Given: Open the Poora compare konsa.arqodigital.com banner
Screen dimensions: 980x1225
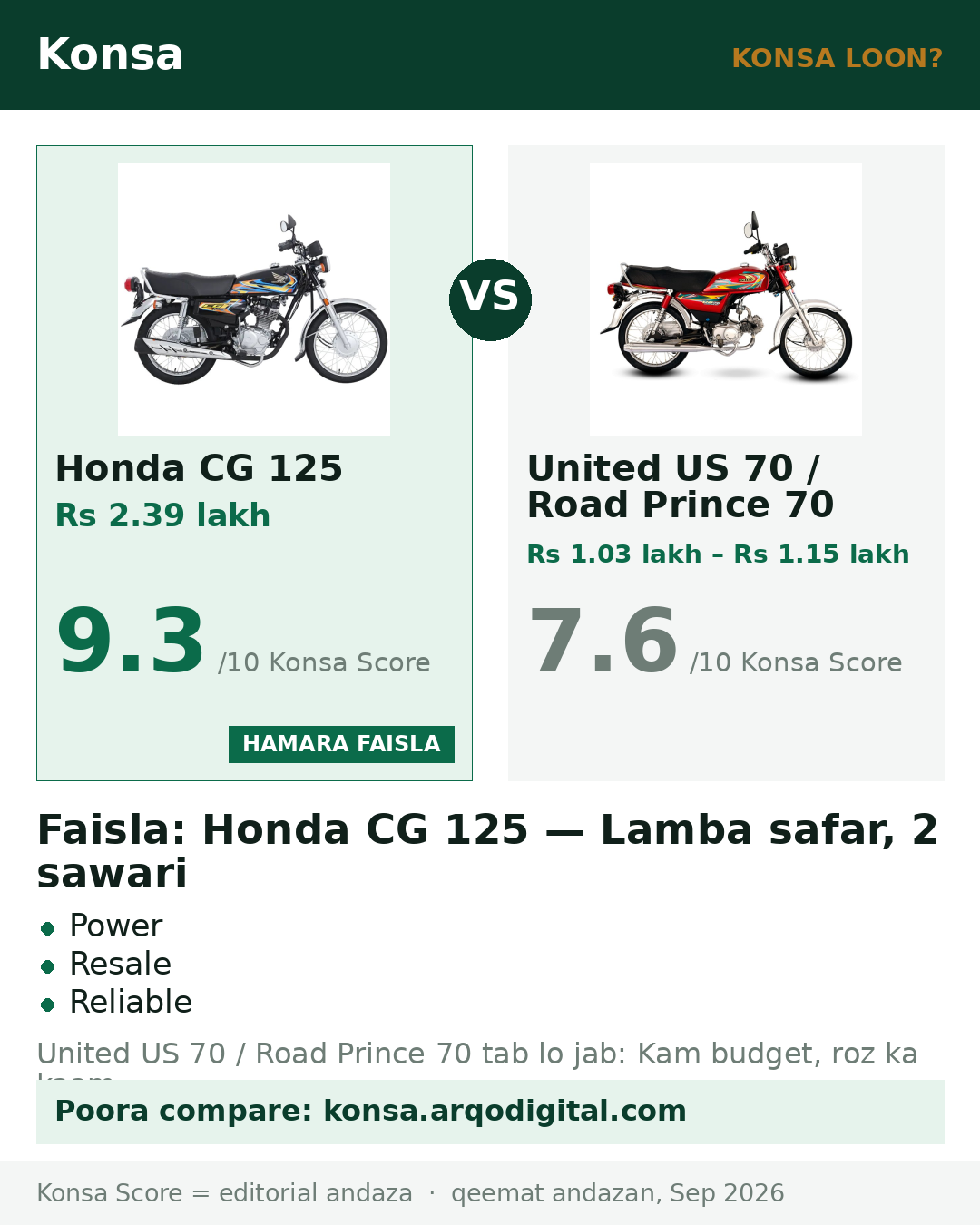Looking at the screenshot, I should coord(490,1112).
